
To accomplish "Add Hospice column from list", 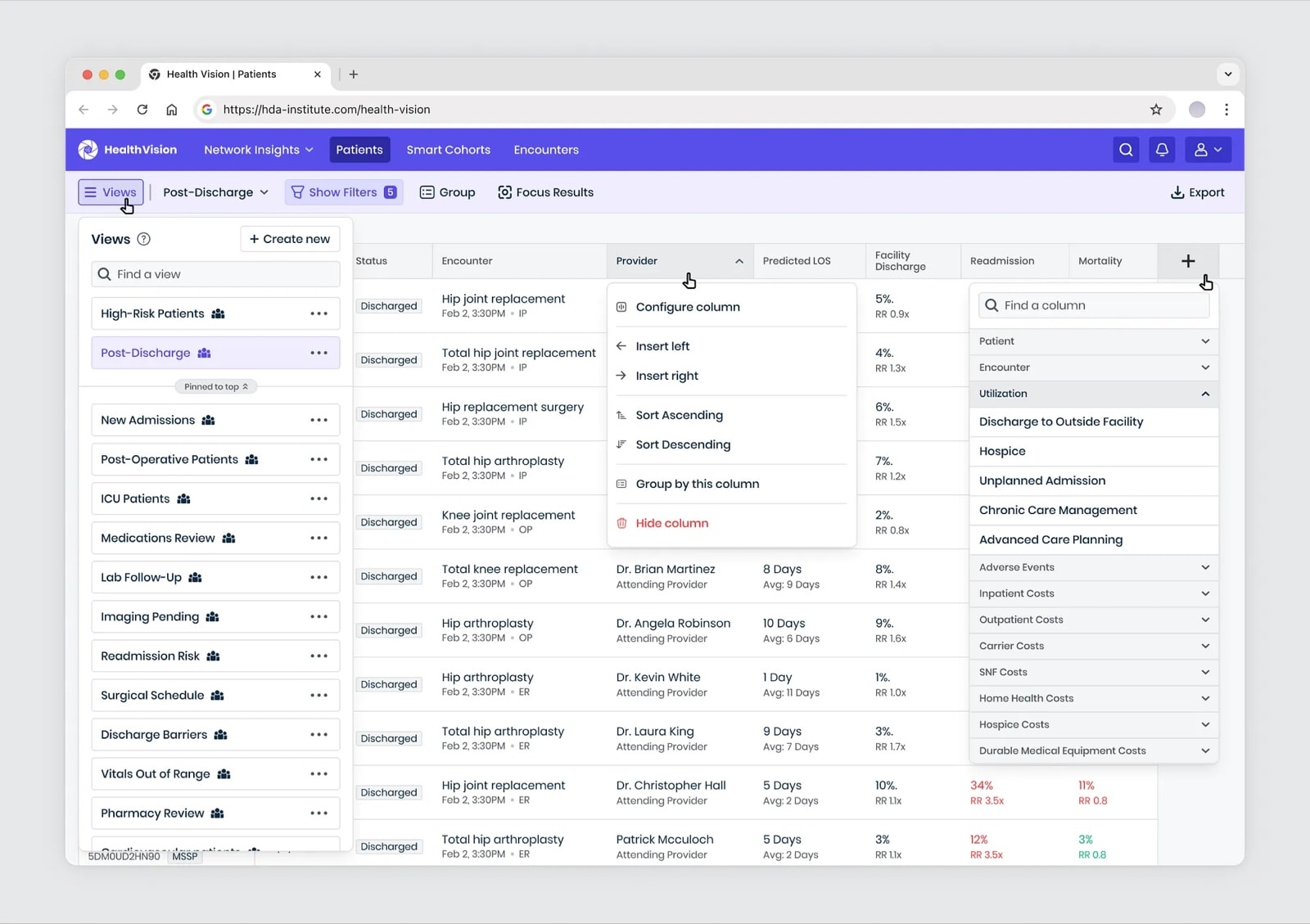I will pos(1094,451).
